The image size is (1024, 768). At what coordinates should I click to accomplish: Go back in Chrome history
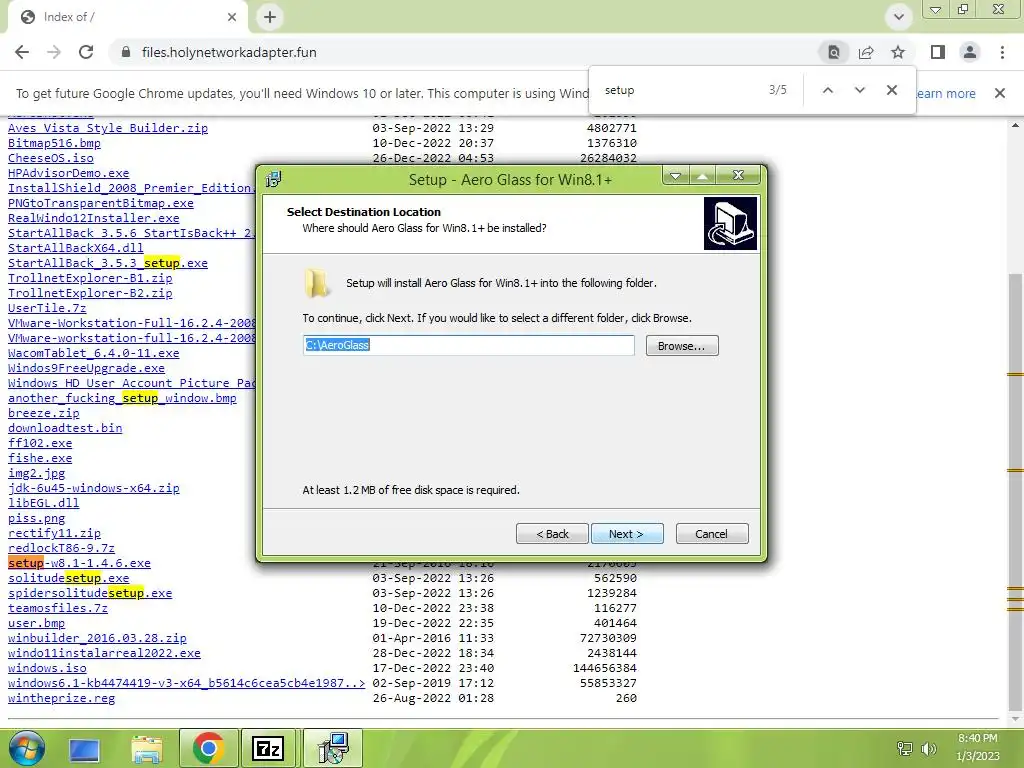coord(22,52)
